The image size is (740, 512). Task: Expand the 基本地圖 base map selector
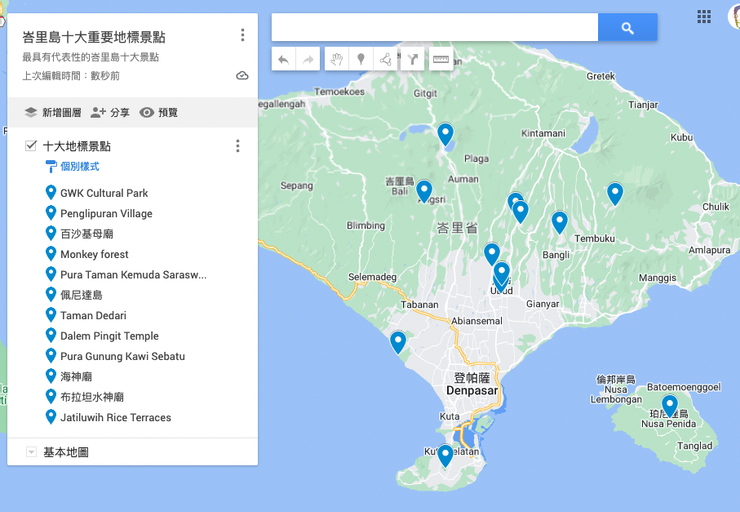click(x=31, y=452)
